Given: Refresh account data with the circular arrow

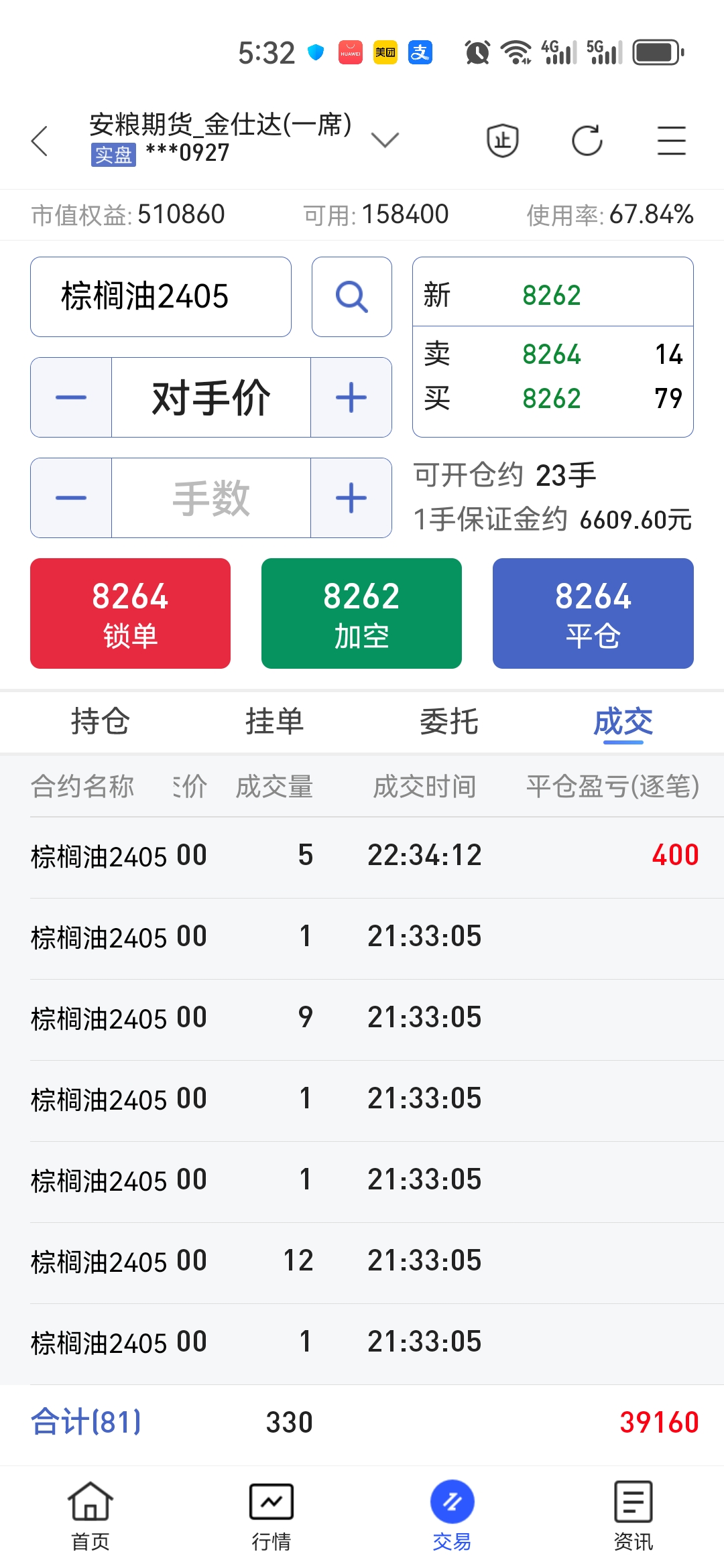Looking at the screenshot, I should pos(587,141).
